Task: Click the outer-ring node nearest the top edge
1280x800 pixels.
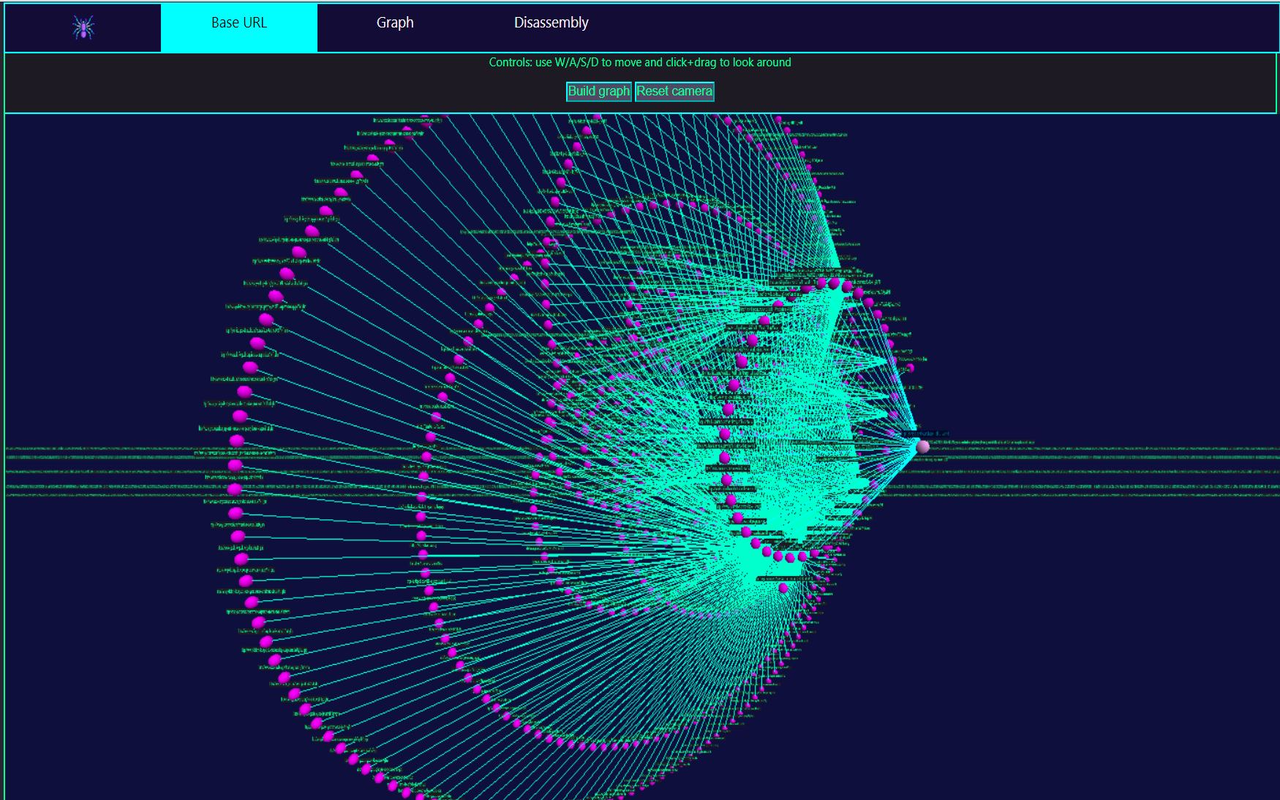Action: click(x=424, y=117)
